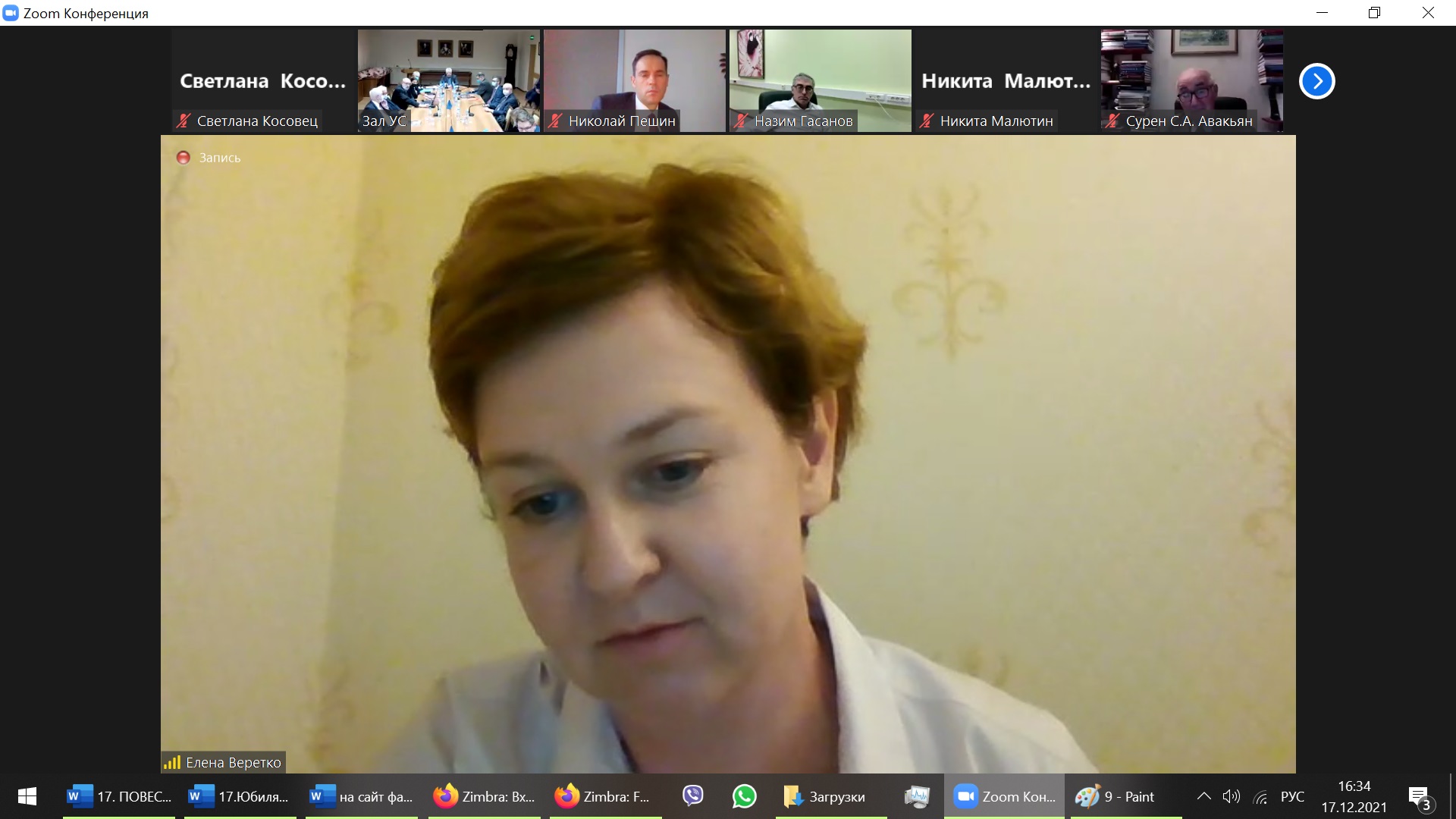Click the muted microphone icon for Никита Малютин
Screen dimensions: 1456x819
coord(927,121)
